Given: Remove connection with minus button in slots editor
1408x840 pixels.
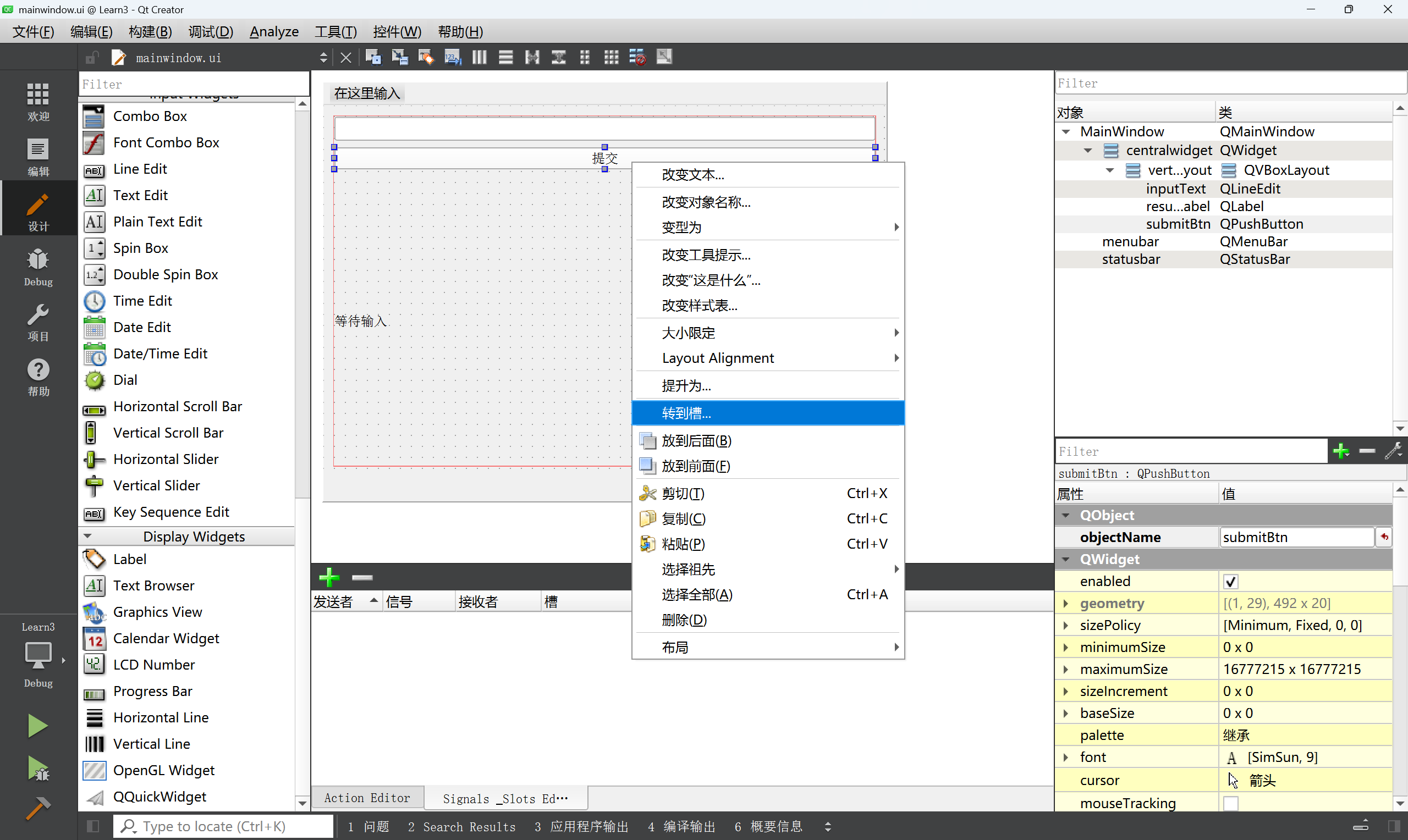Looking at the screenshot, I should 362,577.
